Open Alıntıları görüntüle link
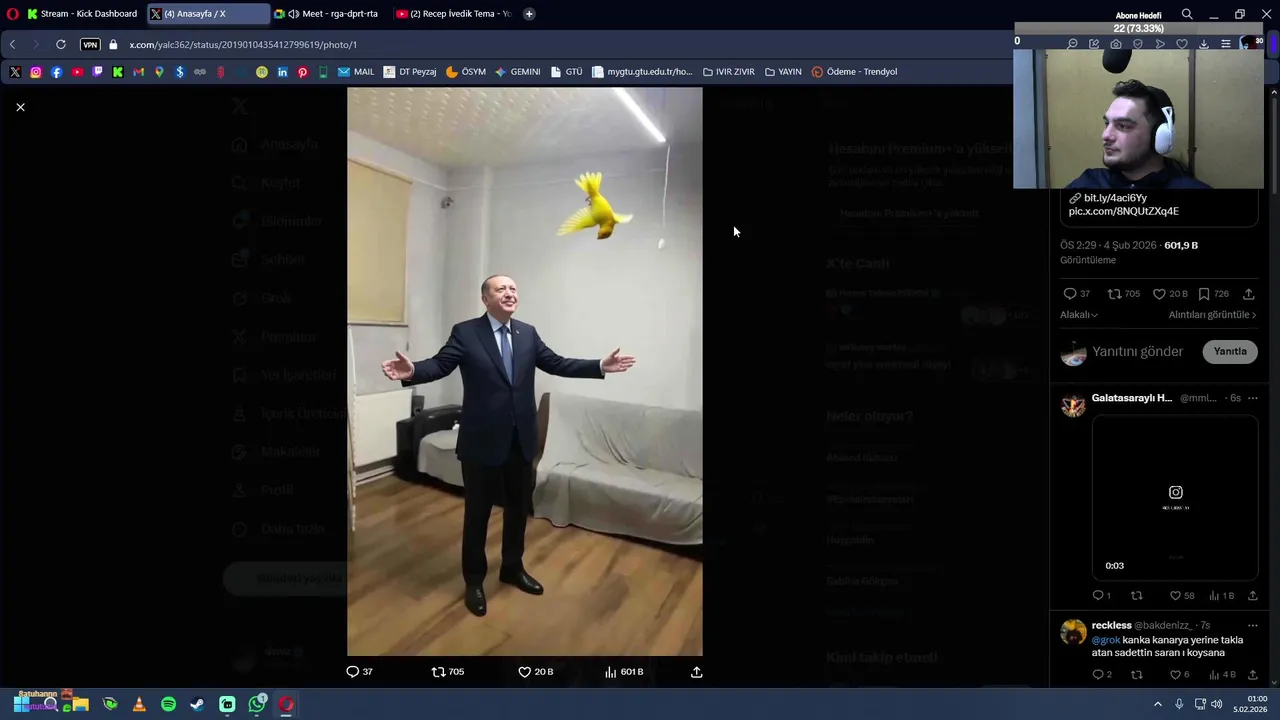The width and height of the screenshot is (1280, 720). pos(1212,315)
